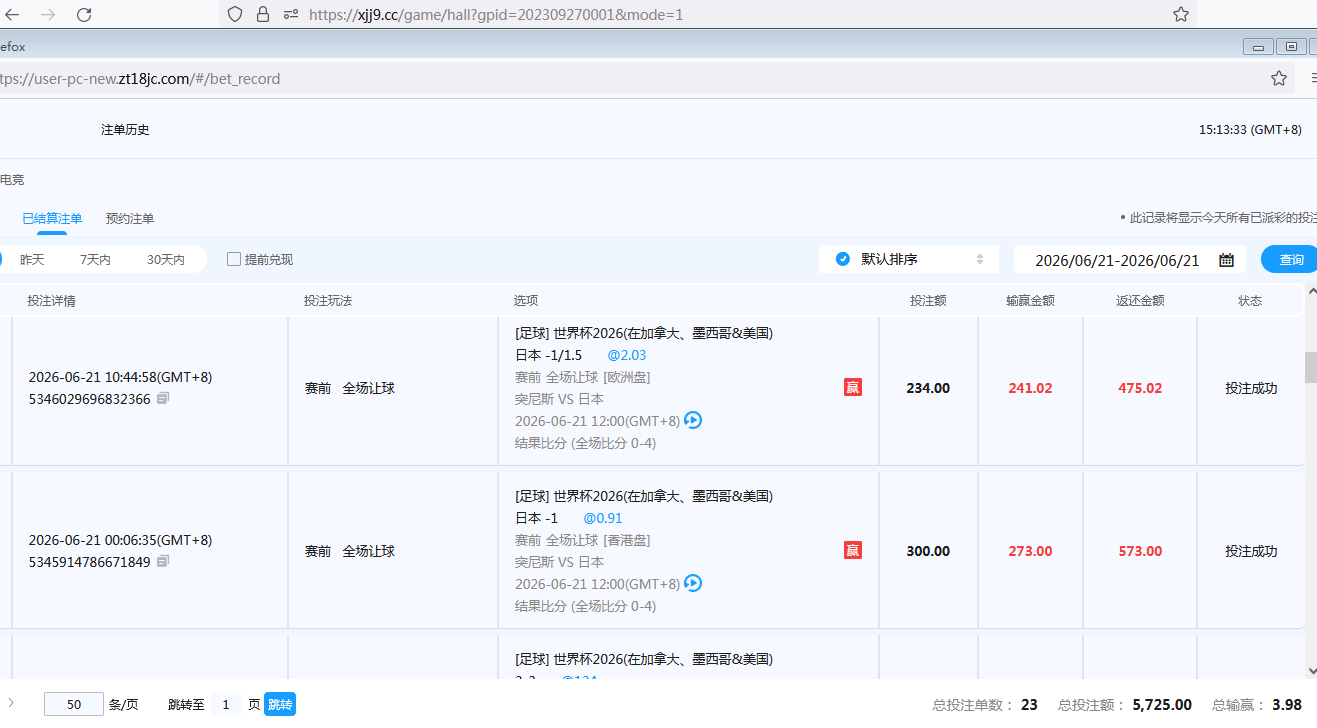Image resolution: width=1317 pixels, height=728 pixels.
Task: Filter records by 昨天
Action: point(32,260)
